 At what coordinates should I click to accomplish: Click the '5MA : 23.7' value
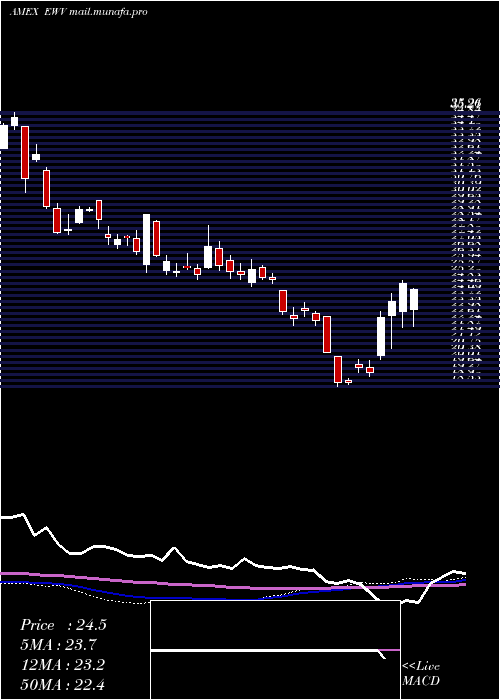click(x=58, y=645)
